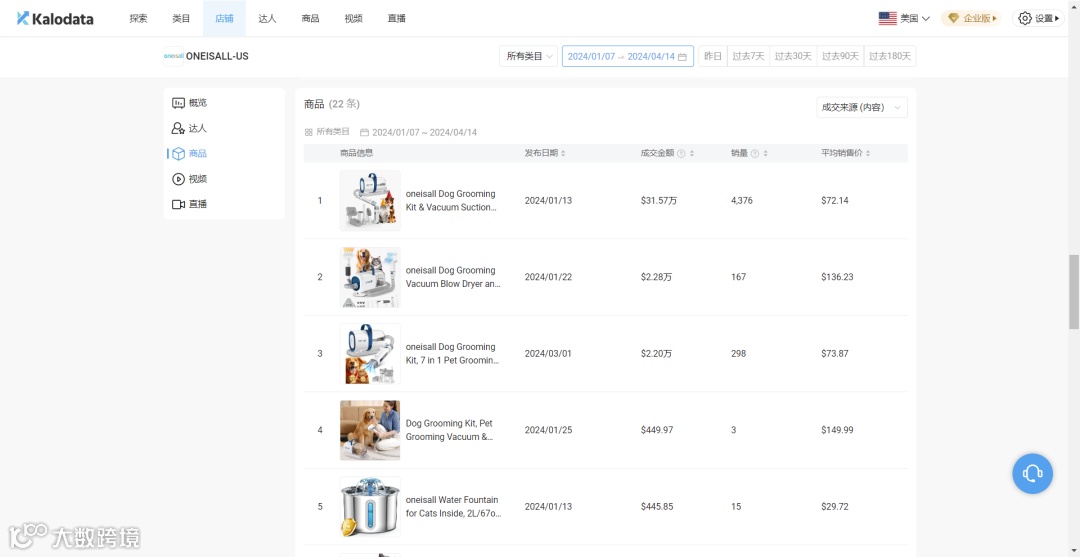This screenshot has height=557, width=1080.
Task: Open the 商品 top navigation tab
Action: [x=310, y=19]
